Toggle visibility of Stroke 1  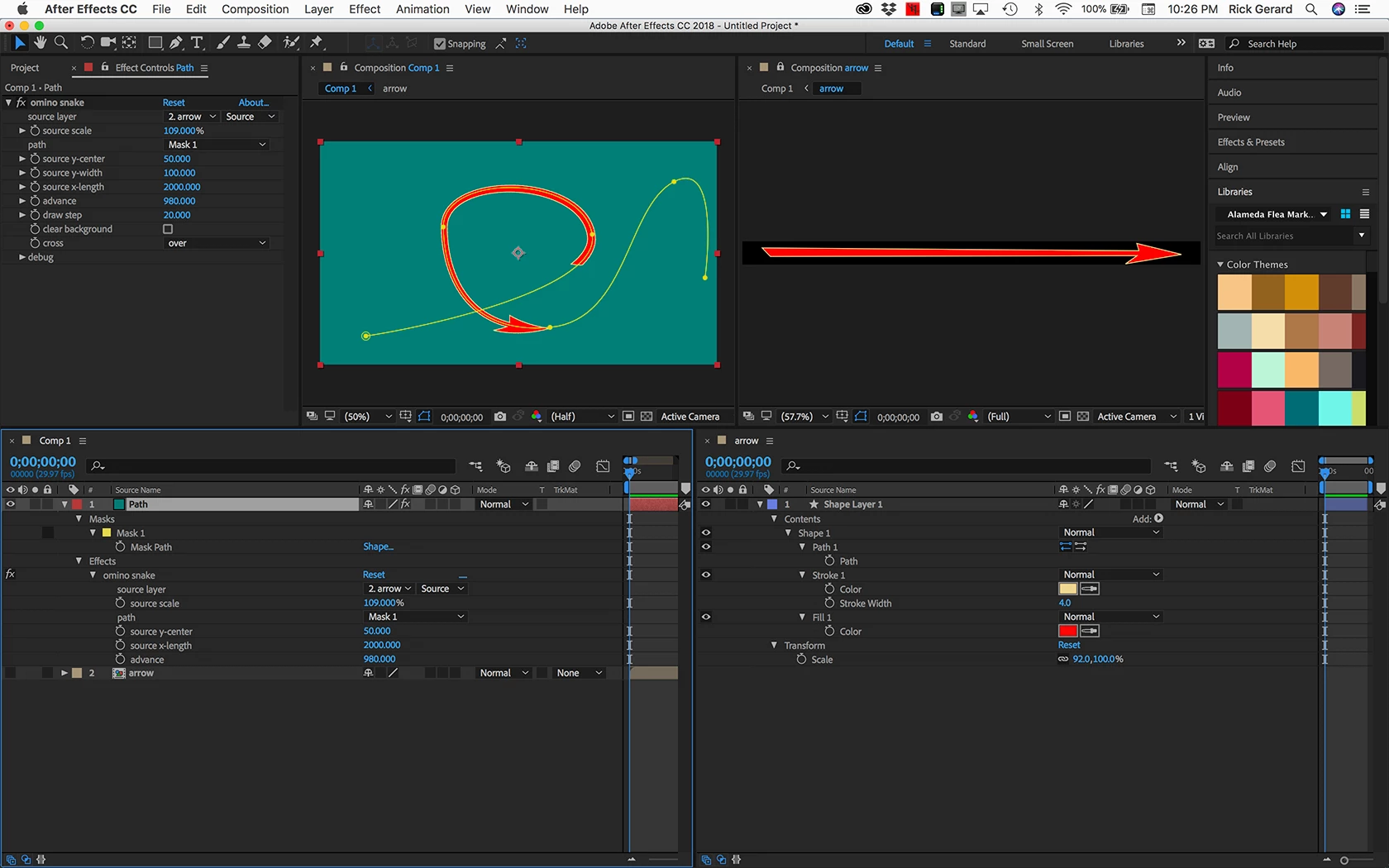click(x=706, y=575)
